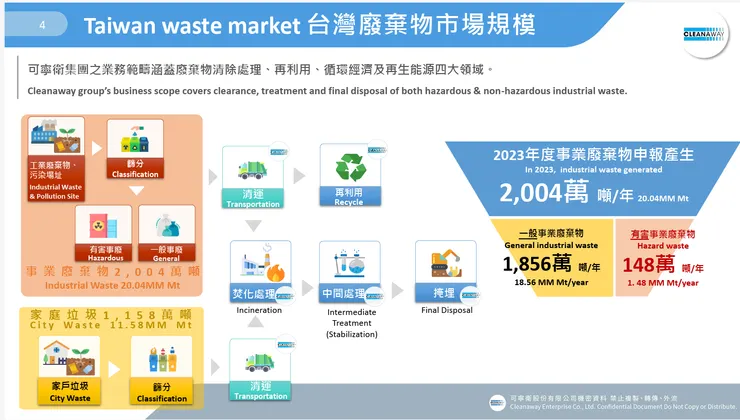
Task: Click the white arrow between City Waste and Classification
Action: tap(114, 370)
